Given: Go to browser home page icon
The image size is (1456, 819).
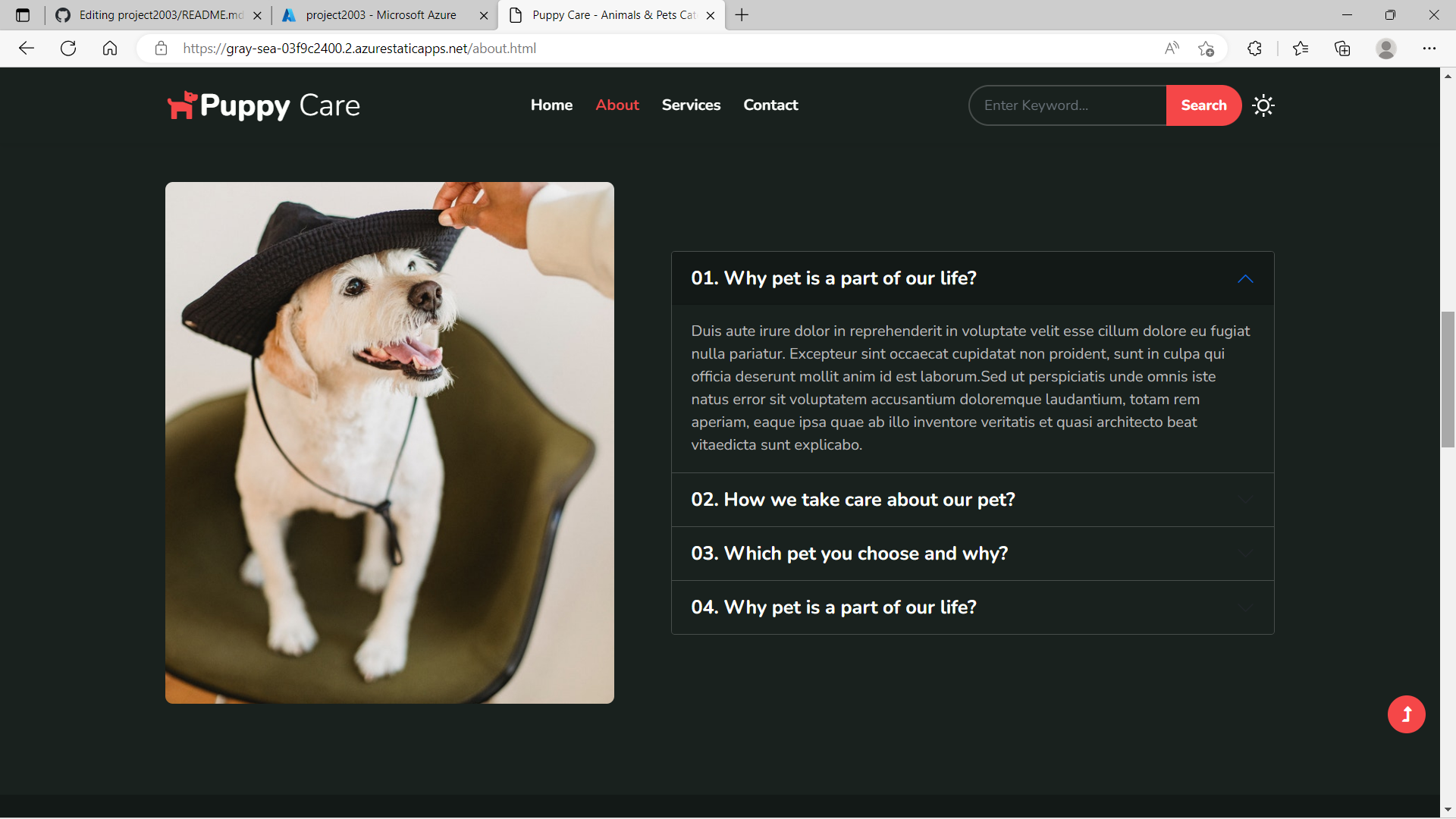Looking at the screenshot, I should pyautogui.click(x=110, y=49).
